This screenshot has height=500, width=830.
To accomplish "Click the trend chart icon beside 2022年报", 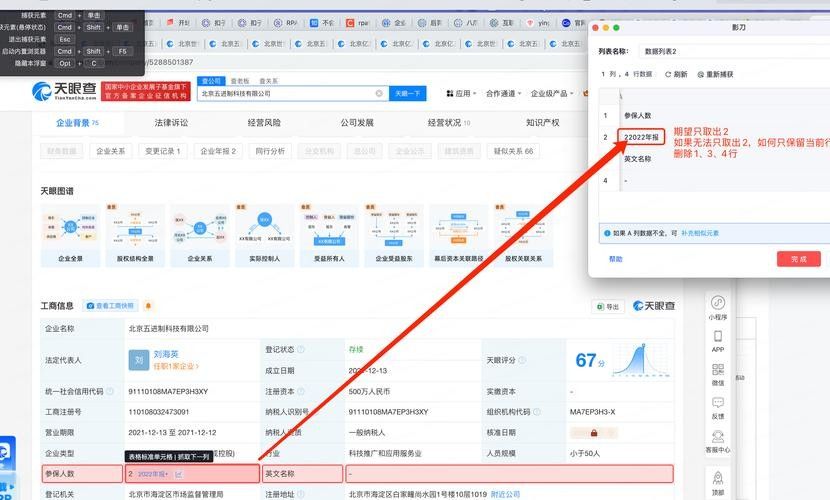I will click(178, 474).
